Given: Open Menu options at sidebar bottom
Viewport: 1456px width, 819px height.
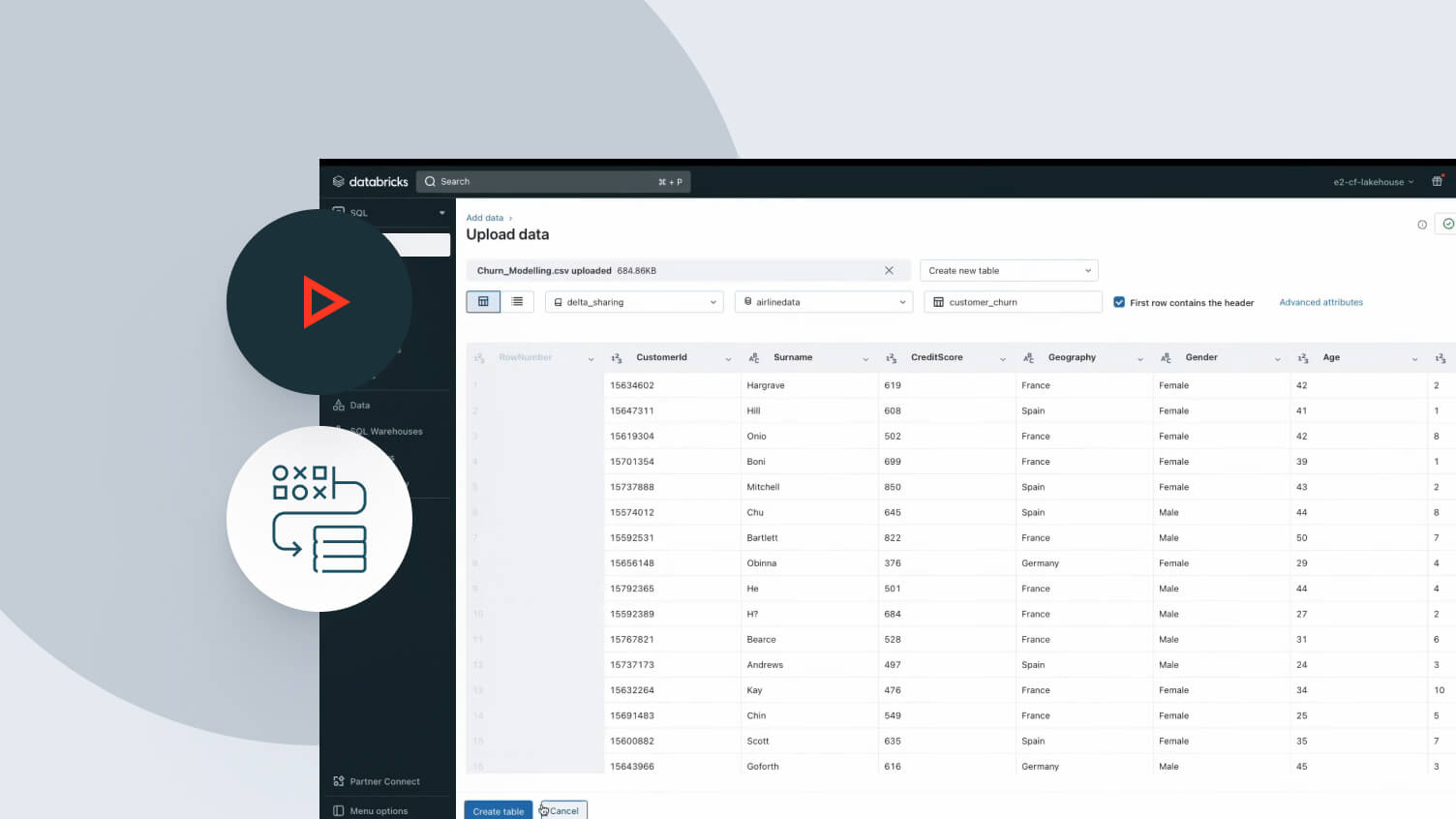Looking at the screenshot, I should click(378, 811).
